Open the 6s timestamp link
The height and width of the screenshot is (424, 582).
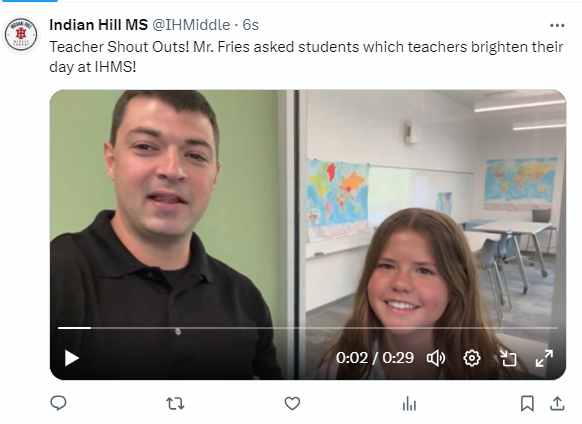pyautogui.click(x=251, y=25)
